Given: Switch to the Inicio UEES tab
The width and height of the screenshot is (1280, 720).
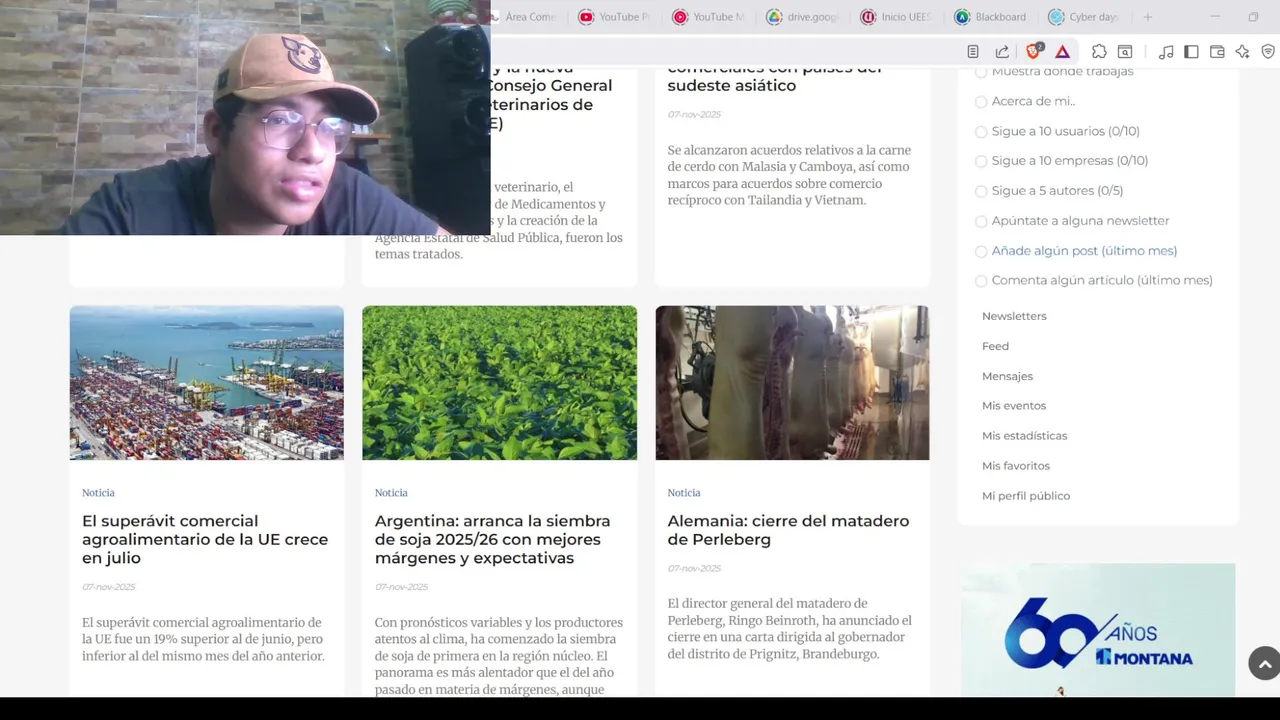Looking at the screenshot, I should click(896, 17).
